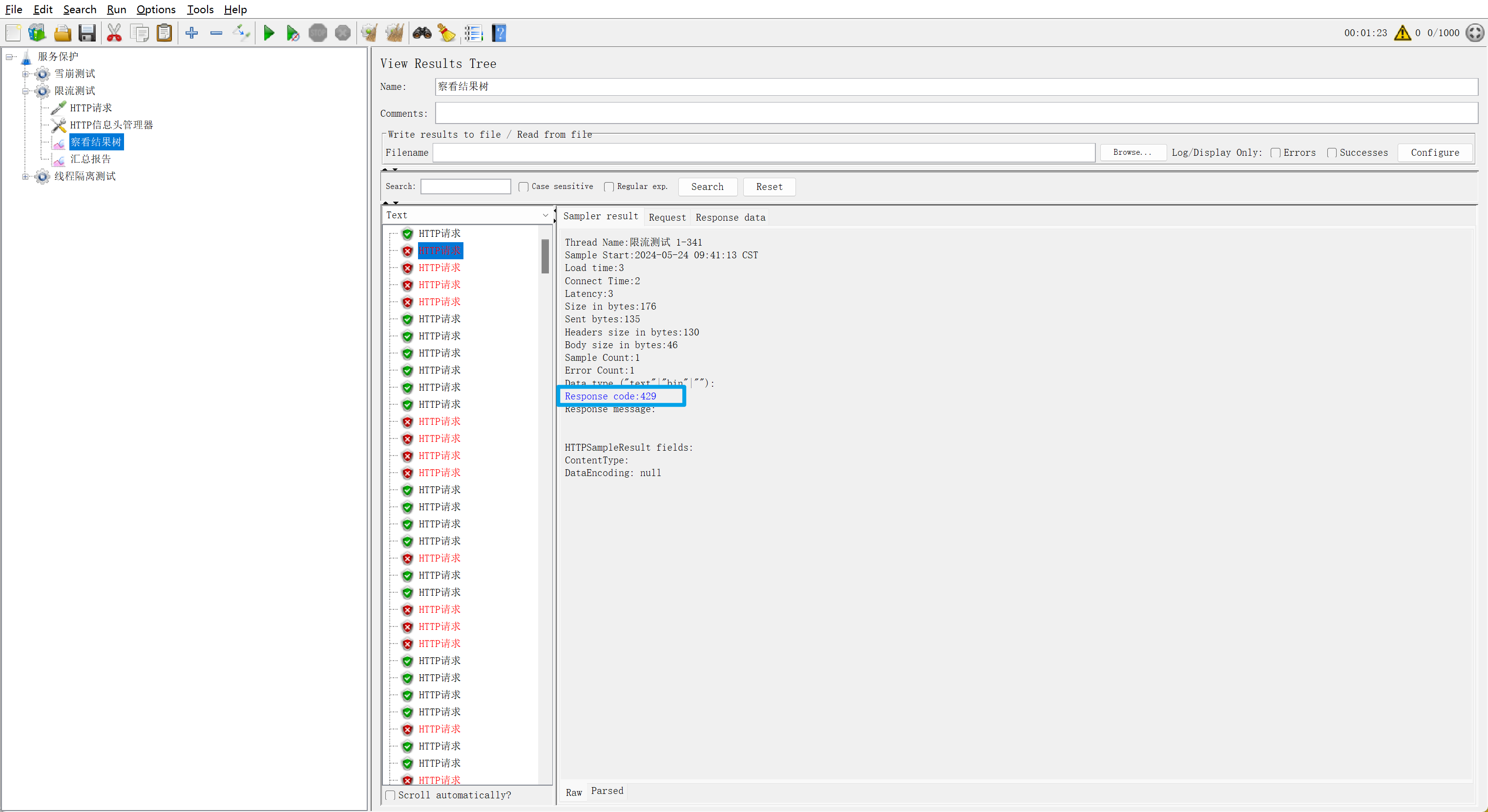
Task: Open the Text renderer dropdown
Action: 467,215
